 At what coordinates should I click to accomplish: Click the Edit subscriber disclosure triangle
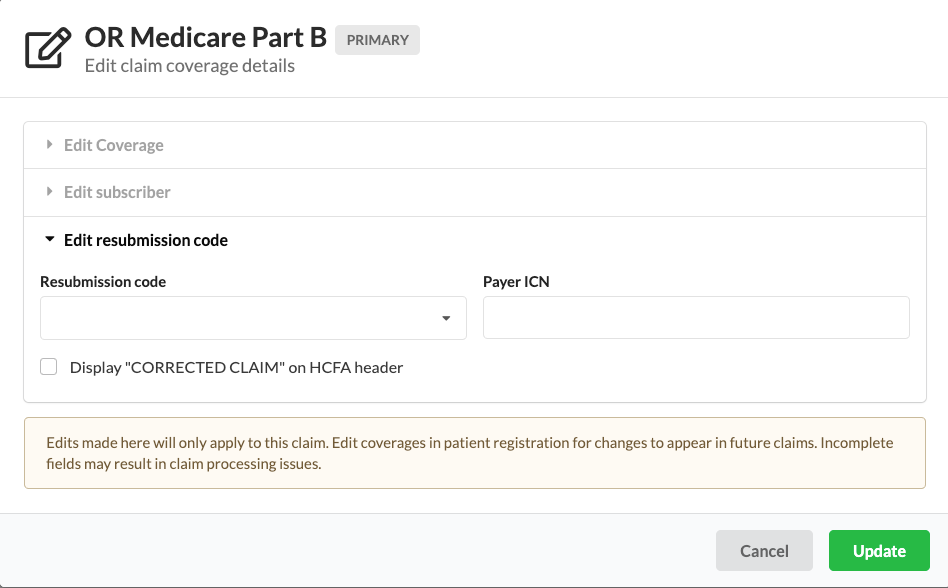click(49, 192)
